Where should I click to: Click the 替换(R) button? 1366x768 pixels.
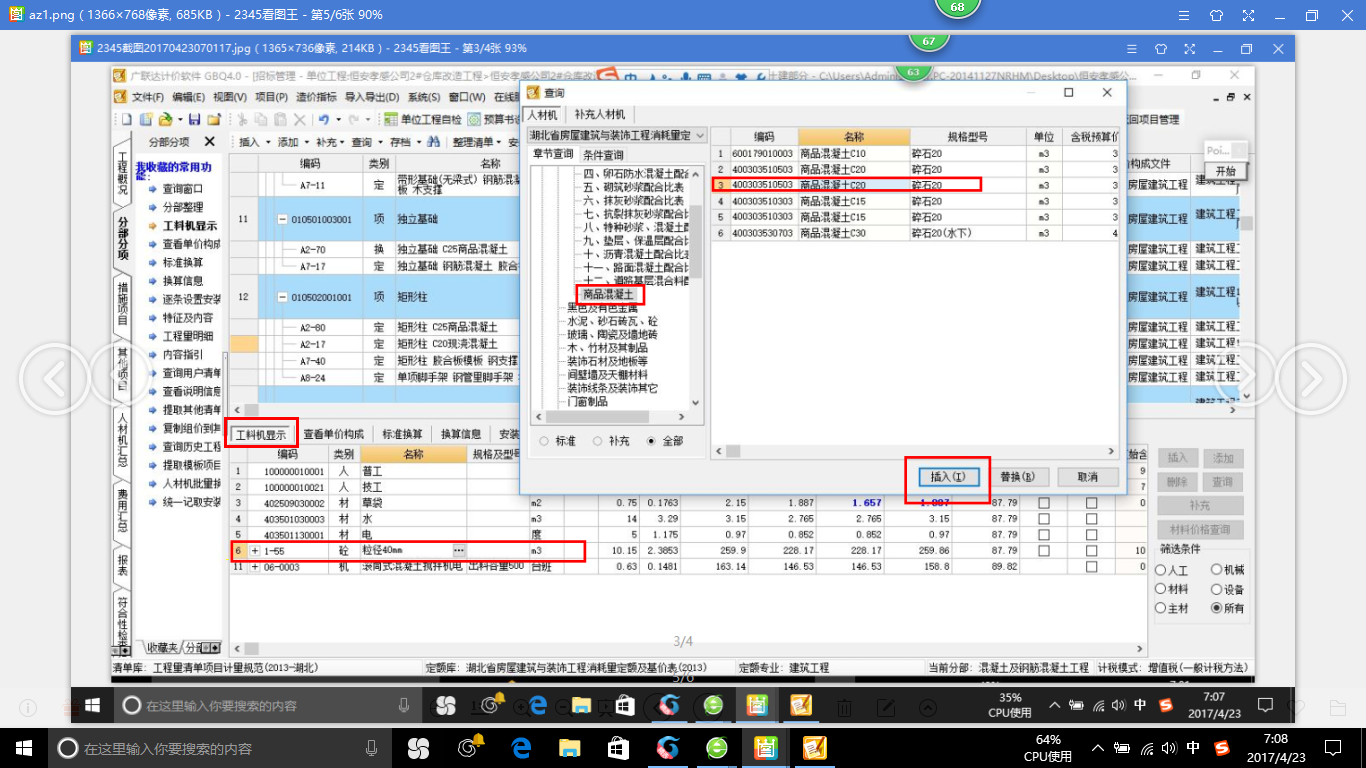click(1017, 477)
